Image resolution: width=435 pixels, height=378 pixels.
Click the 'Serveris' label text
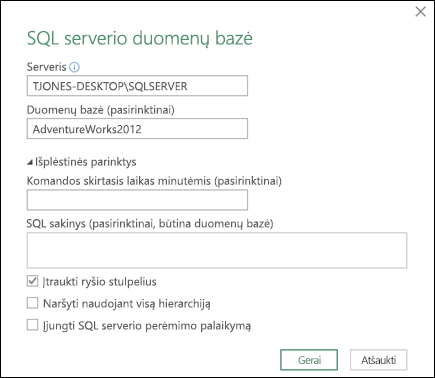[46, 67]
